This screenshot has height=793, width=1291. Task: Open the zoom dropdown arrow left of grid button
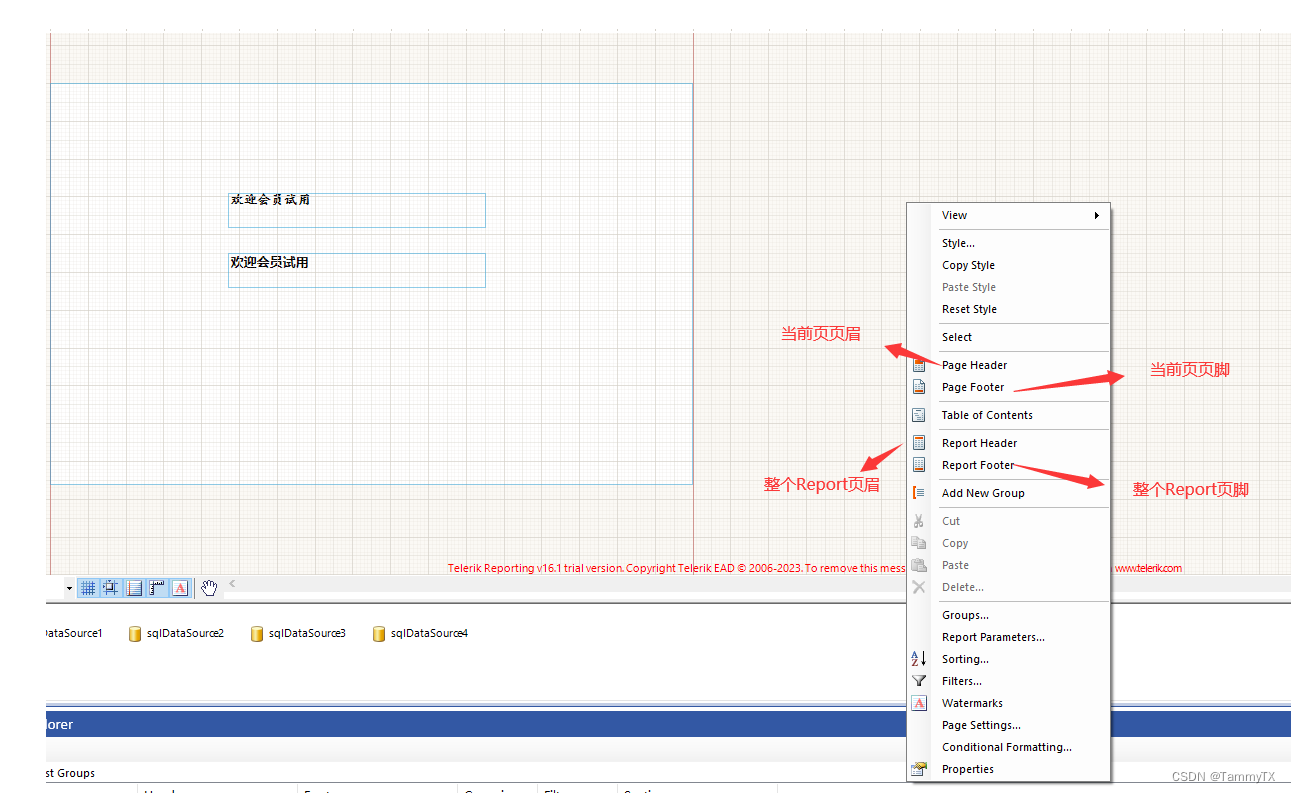tap(69, 588)
